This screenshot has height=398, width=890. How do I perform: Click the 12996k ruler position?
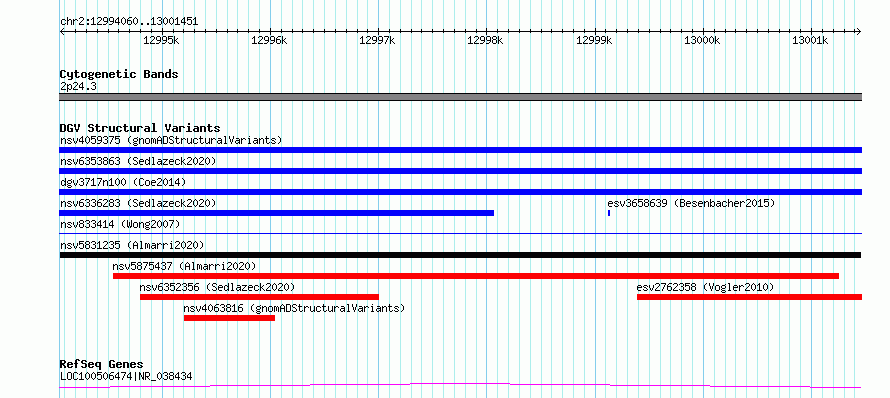269,40
